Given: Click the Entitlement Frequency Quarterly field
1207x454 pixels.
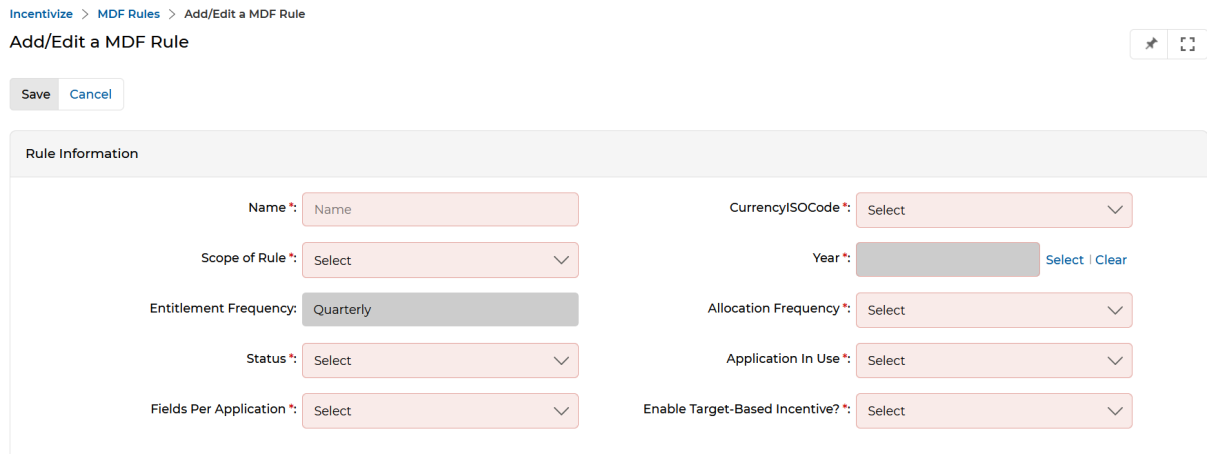Looking at the screenshot, I should pyautogui.click(x=440, y=310).
